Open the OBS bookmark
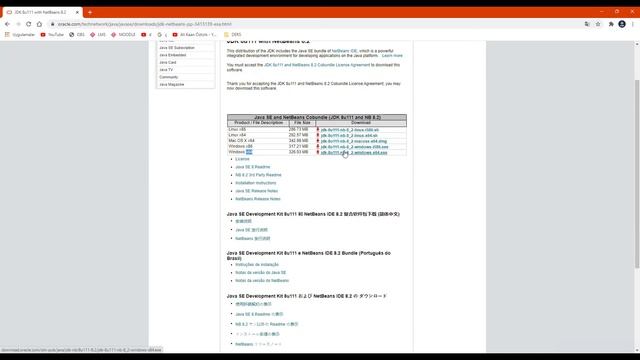Image resolution: width=640 pixels, height=360 pixels. (77, 35)
